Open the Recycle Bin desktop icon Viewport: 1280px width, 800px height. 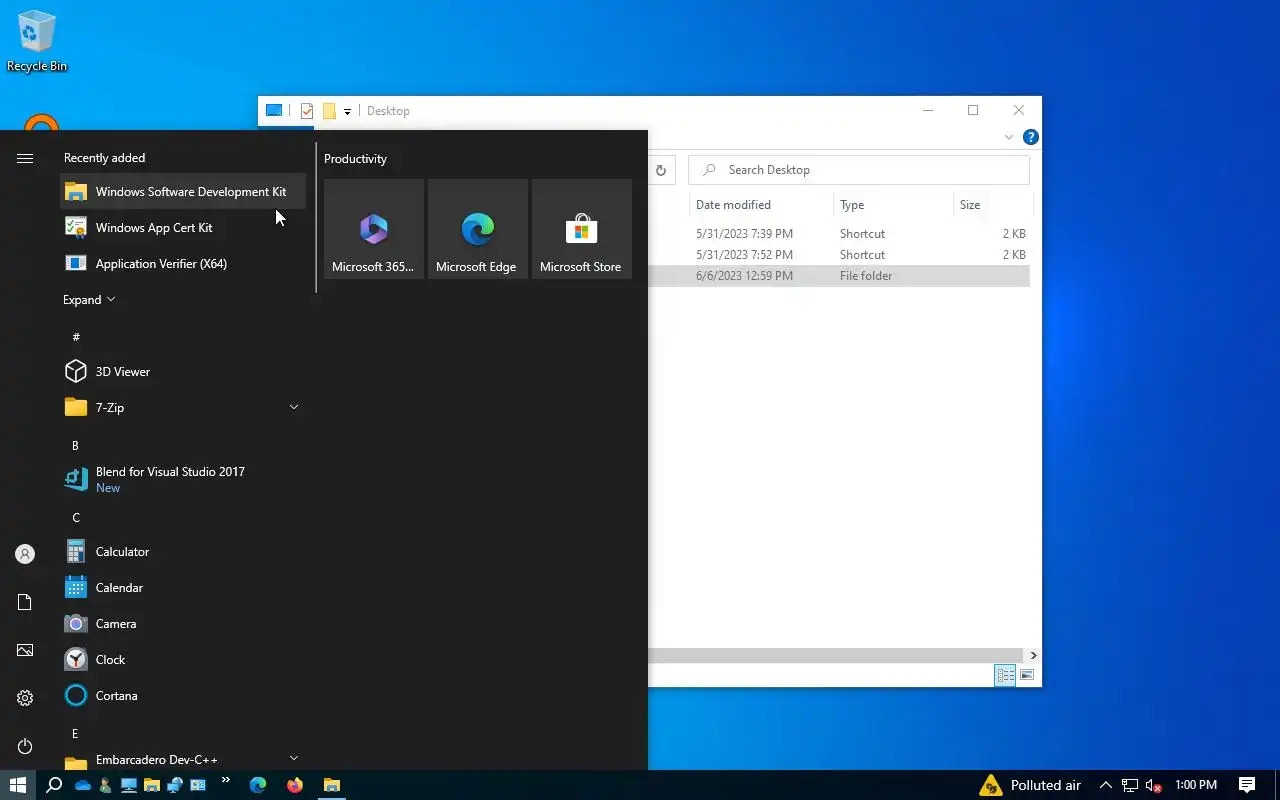(x=37, y=42)
